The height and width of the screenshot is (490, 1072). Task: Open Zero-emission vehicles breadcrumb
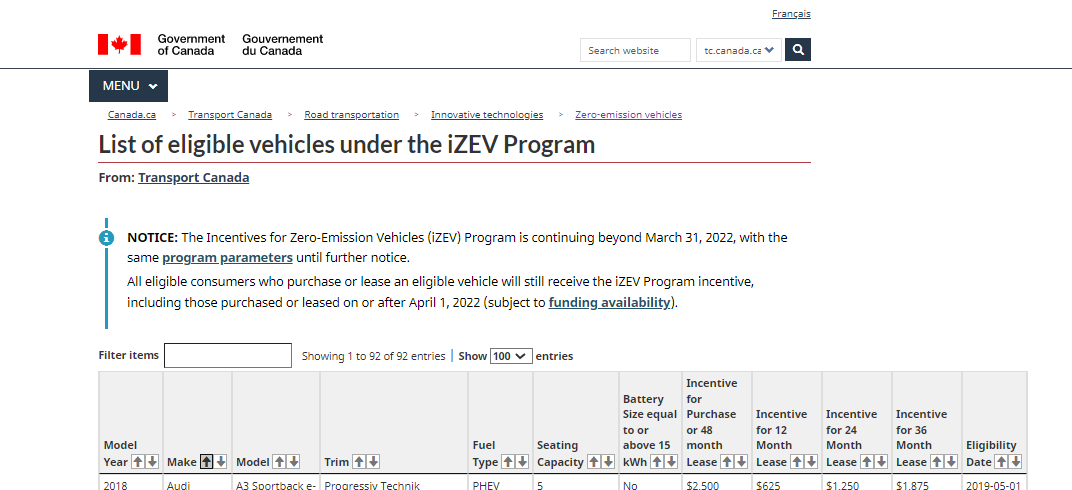coord(628,115)
